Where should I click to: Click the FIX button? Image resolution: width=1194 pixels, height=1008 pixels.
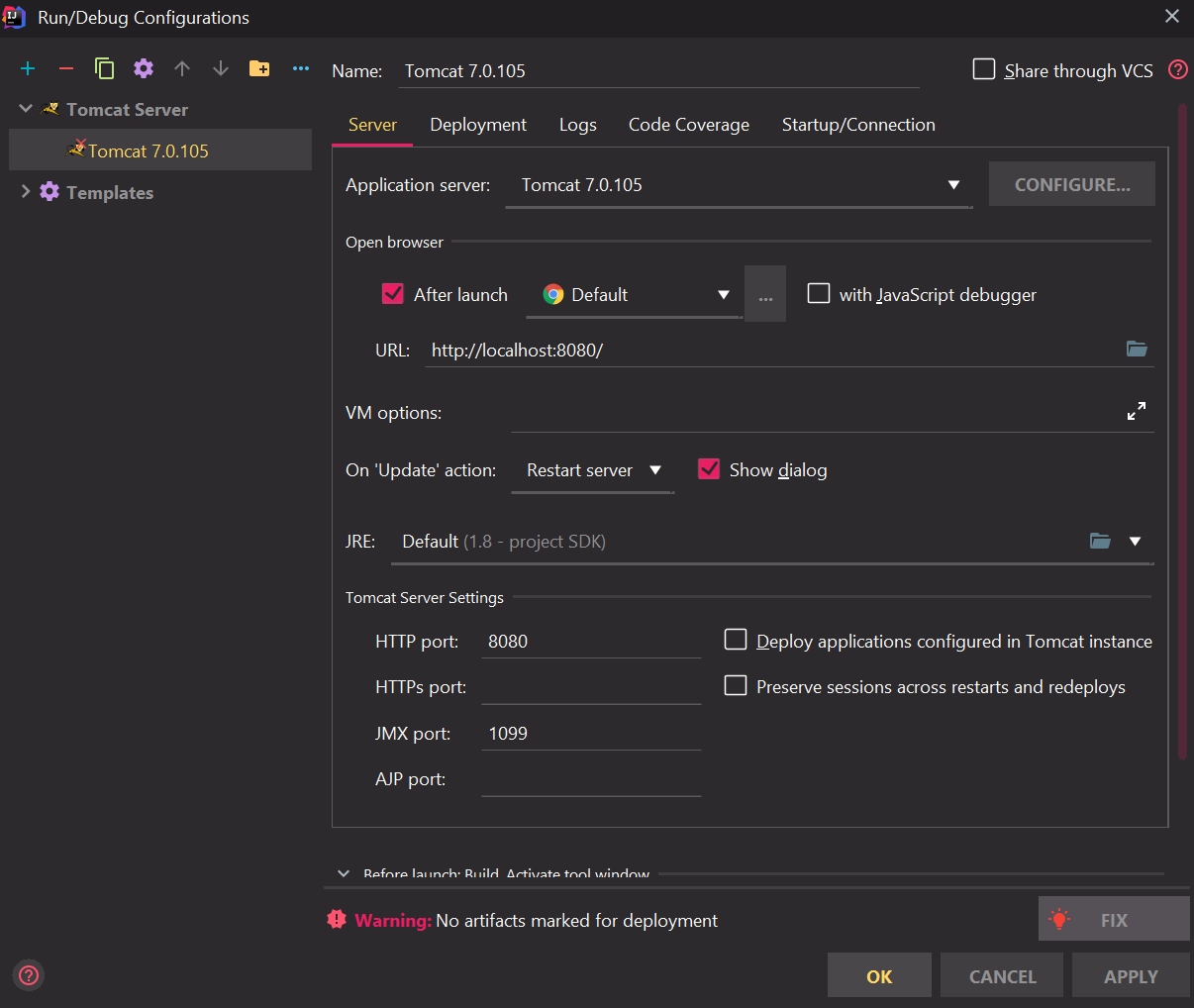(x=1114, y=919)
